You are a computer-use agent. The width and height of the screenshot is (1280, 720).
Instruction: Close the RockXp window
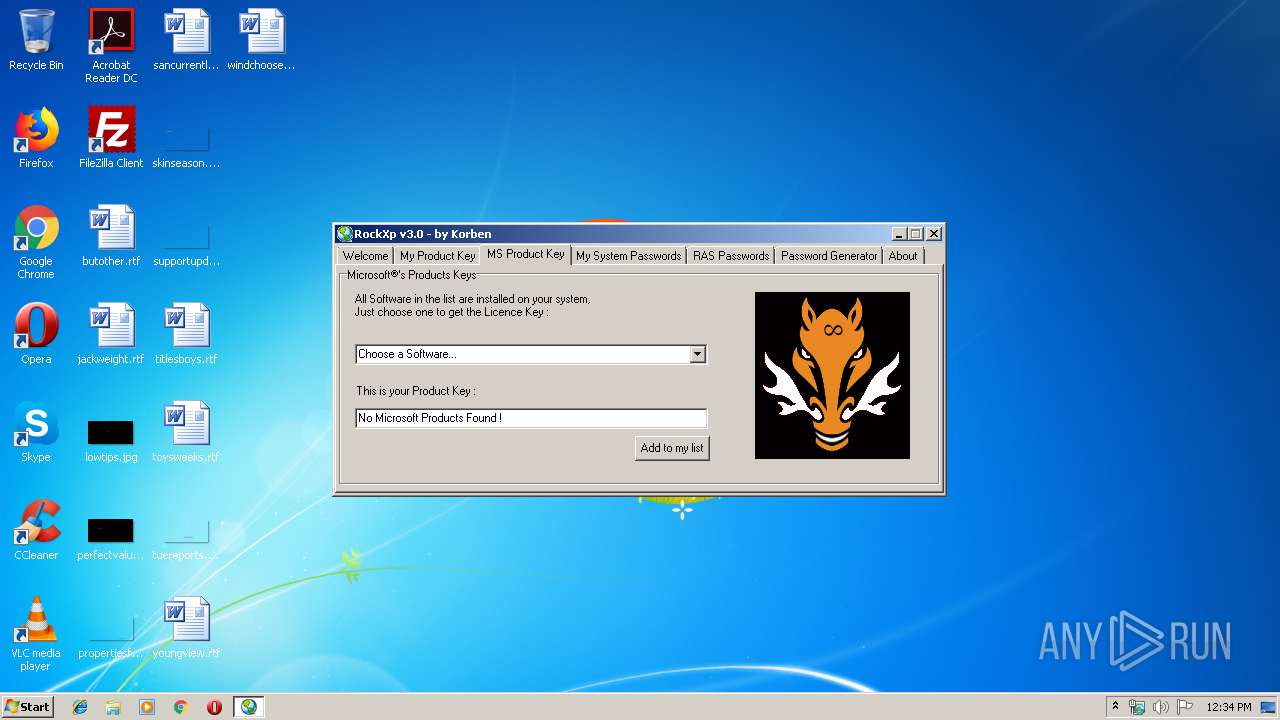click(934, 234)
